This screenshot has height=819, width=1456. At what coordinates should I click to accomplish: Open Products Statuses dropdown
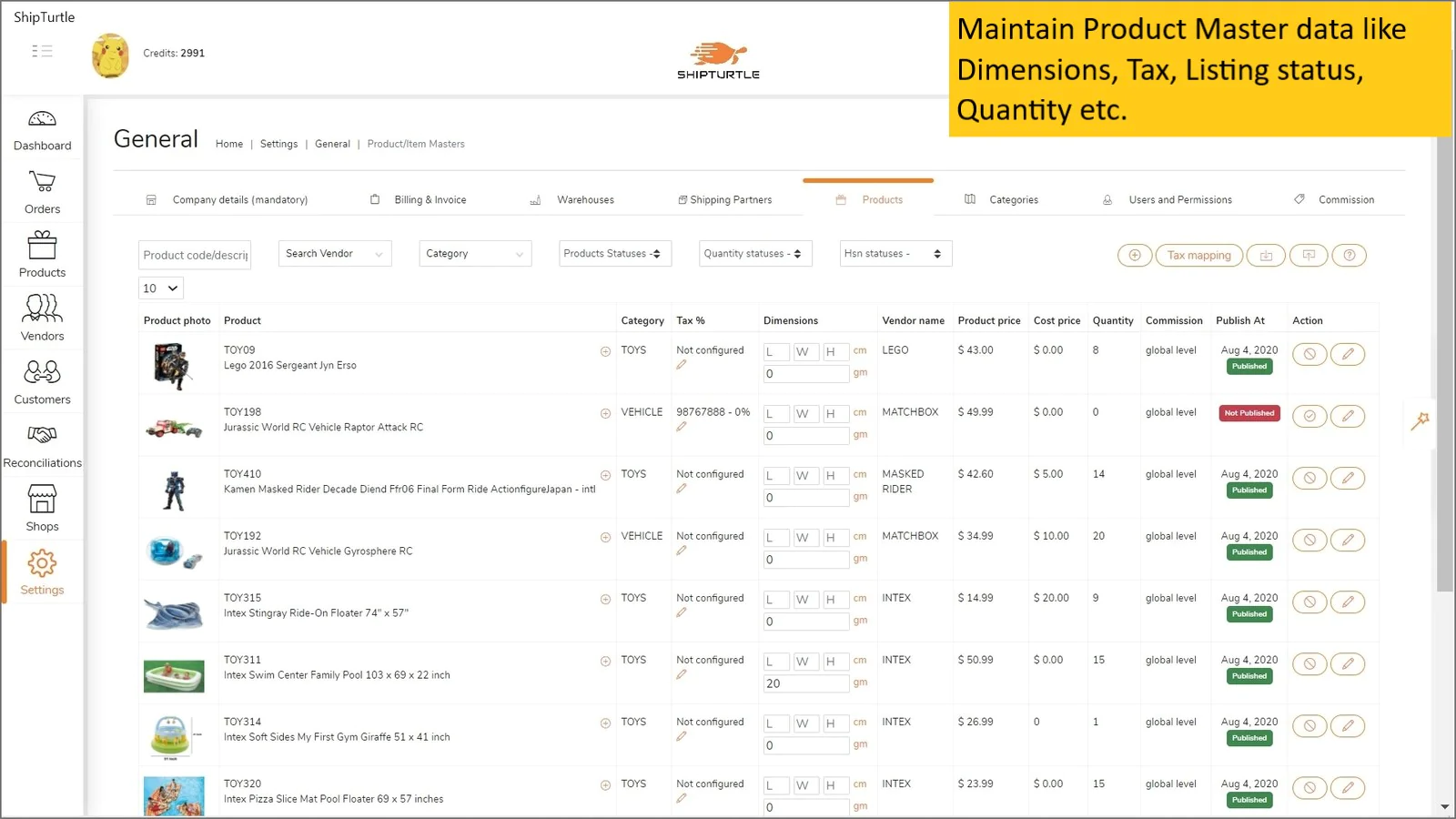coord(615,254)
